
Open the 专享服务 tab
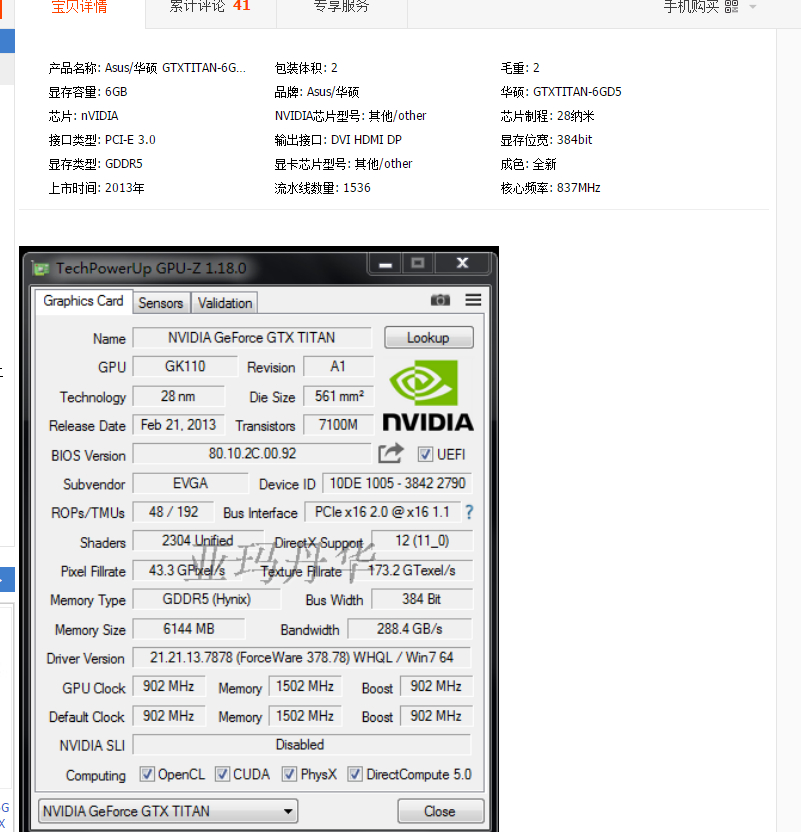click(341, 6)
